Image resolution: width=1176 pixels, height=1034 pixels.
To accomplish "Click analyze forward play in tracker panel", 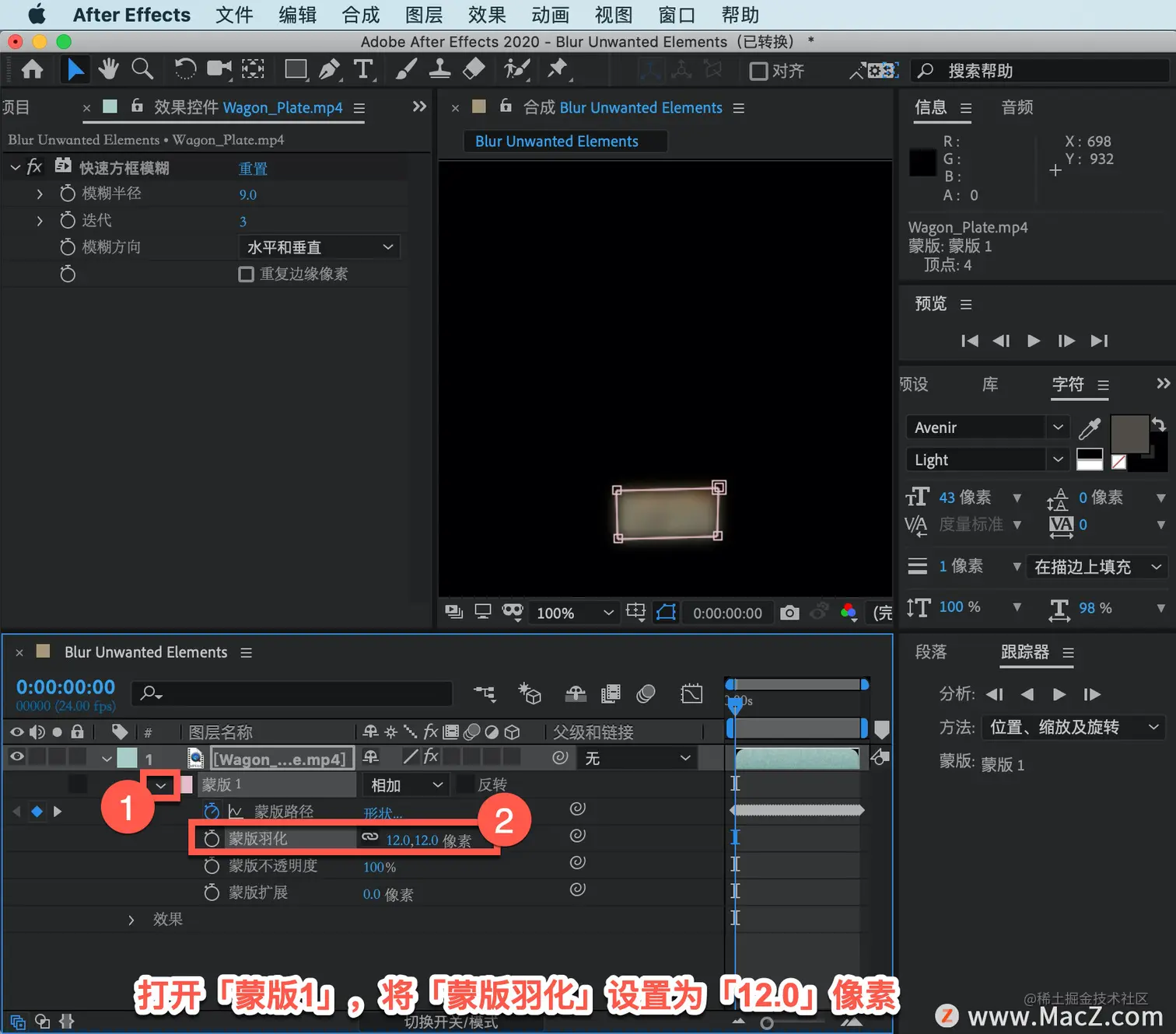I will [x=1059, y=694].
